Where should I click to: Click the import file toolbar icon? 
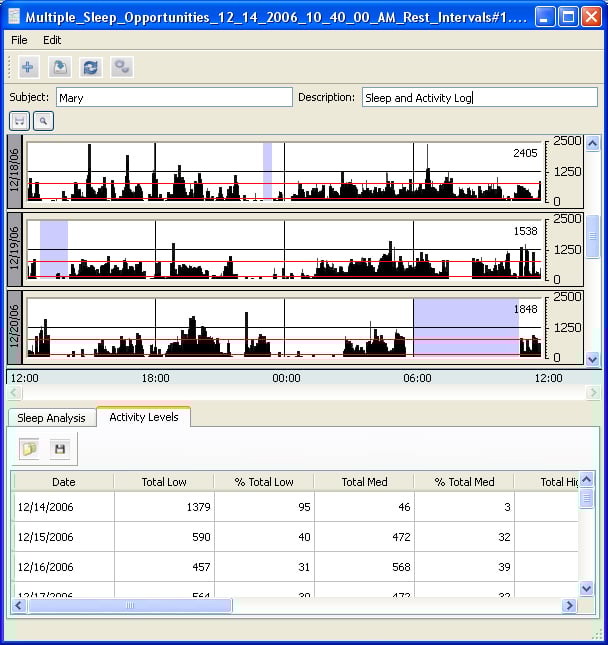pyautogui.click(x=59, y=67)
